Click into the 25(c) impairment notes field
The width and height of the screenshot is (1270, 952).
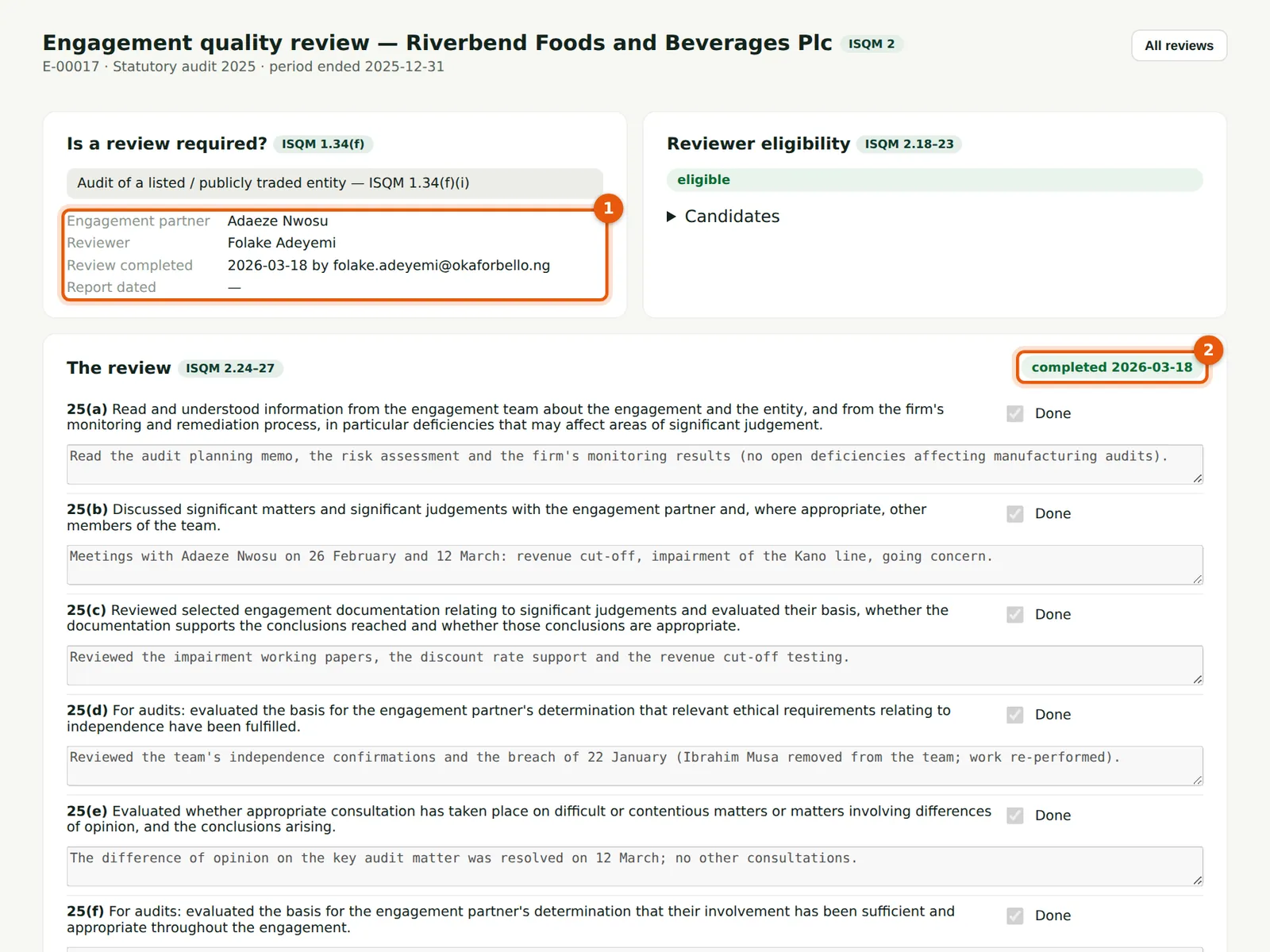pyautogui.click(x=635, y=665)
